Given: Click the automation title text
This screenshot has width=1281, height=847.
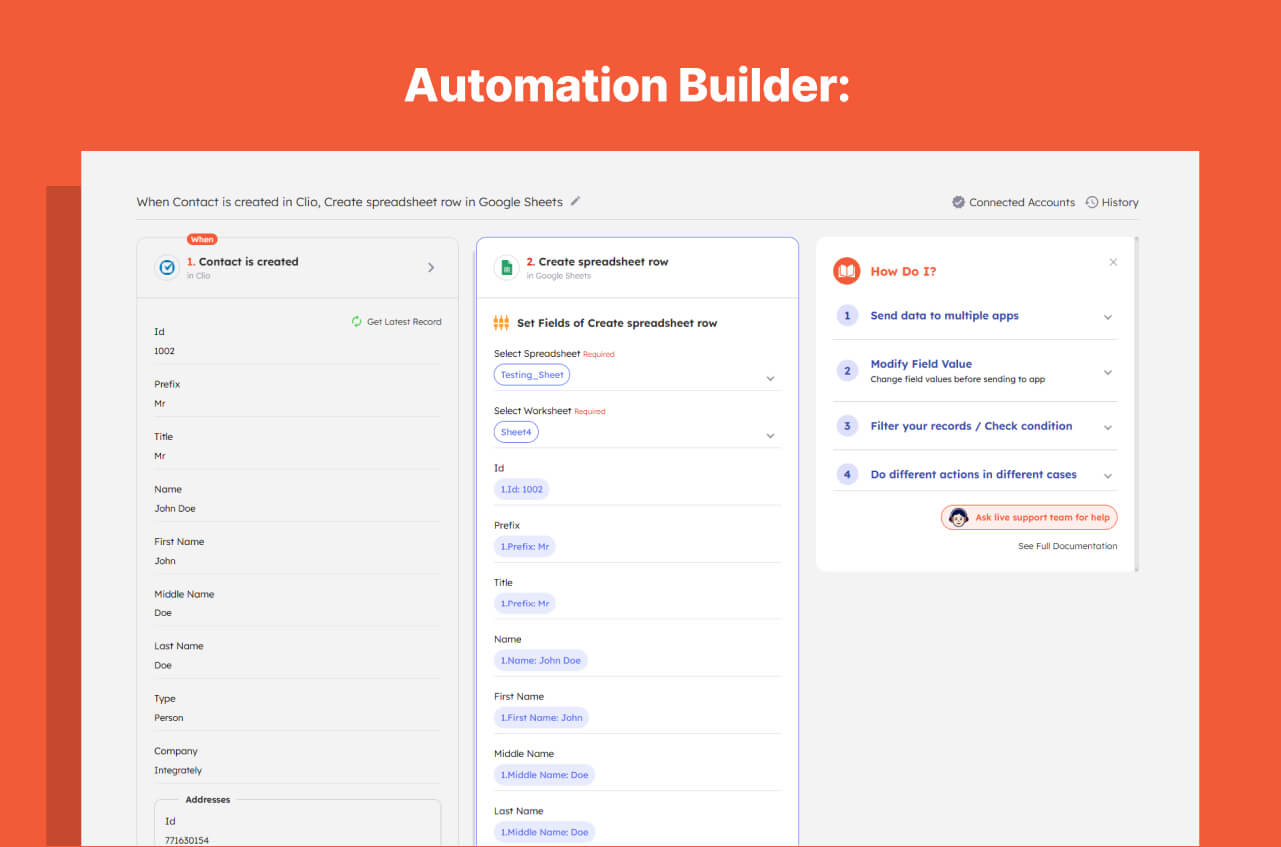Looking at the screenshot, I should coord(350,202).
